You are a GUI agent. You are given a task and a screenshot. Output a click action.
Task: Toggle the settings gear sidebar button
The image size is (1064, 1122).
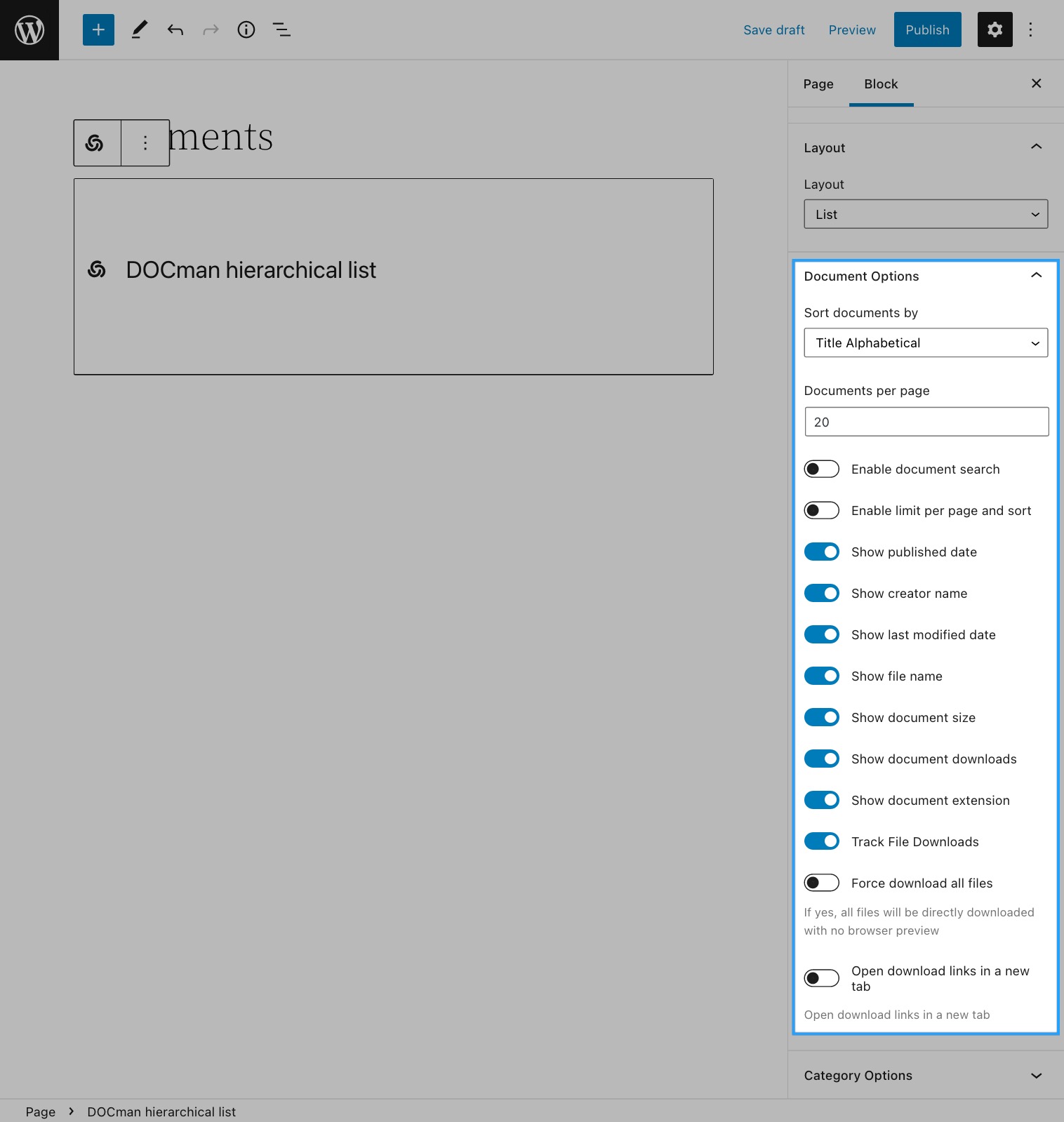(x=995, y=29)
